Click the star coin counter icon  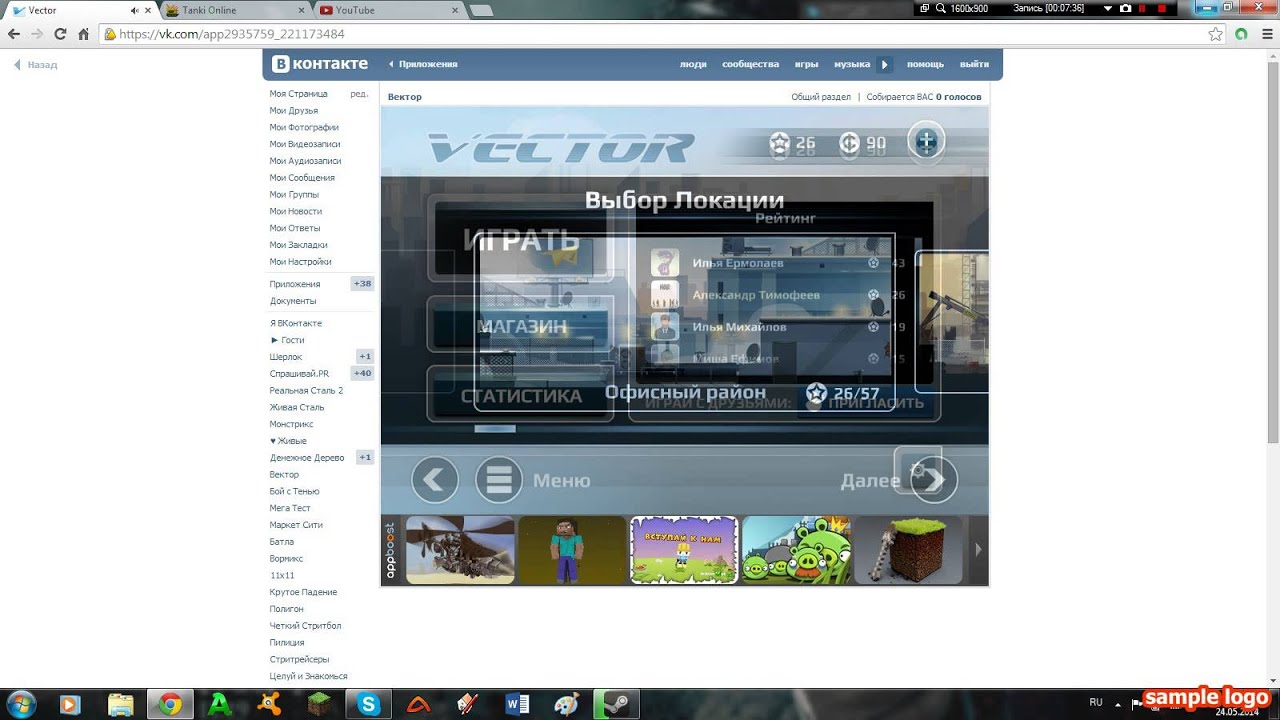[x=780, y=144]
